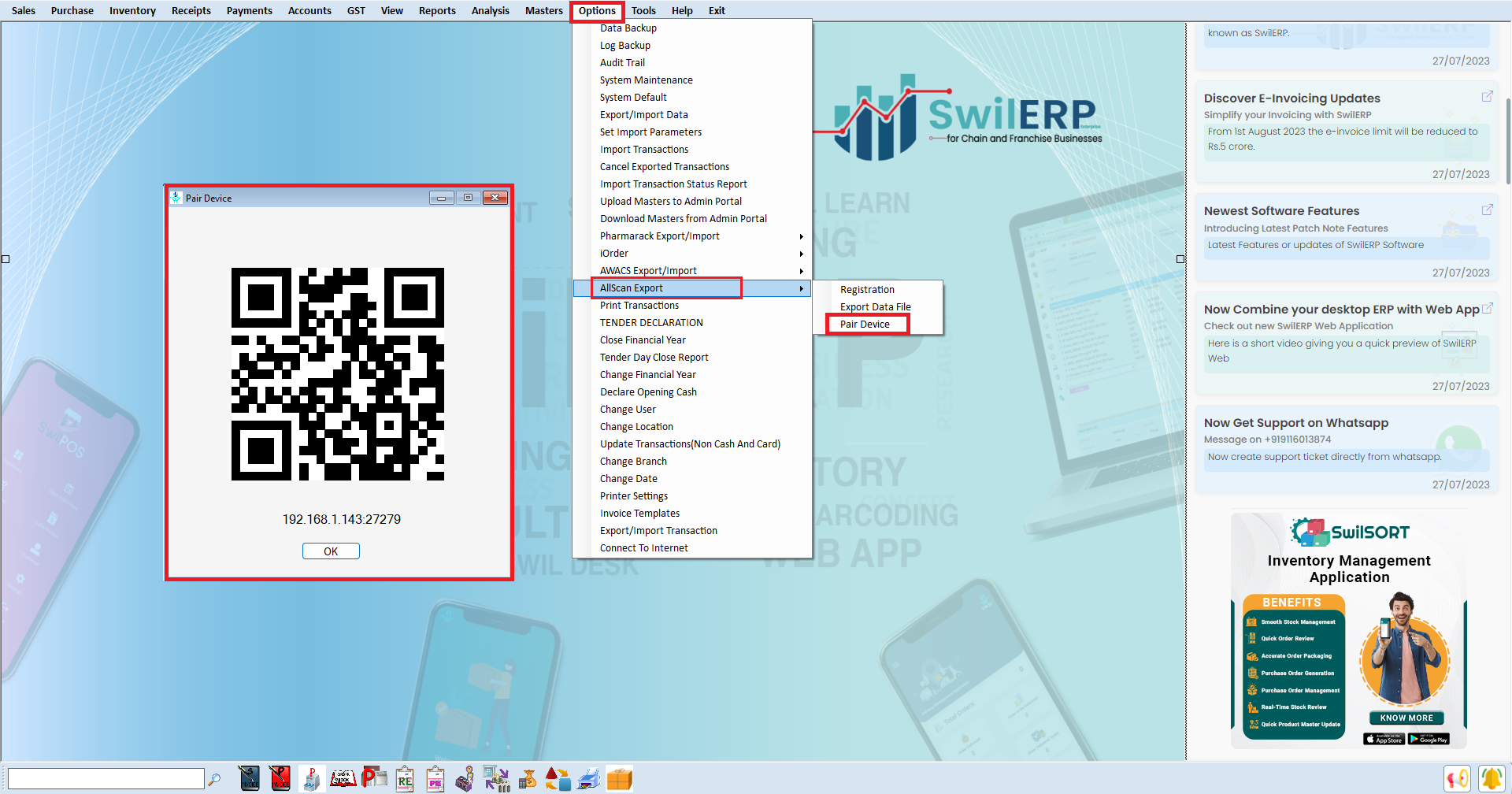This screenshot has width=1512, height=794.
Task: Open the Sales menu
Action: pos(24,10)
